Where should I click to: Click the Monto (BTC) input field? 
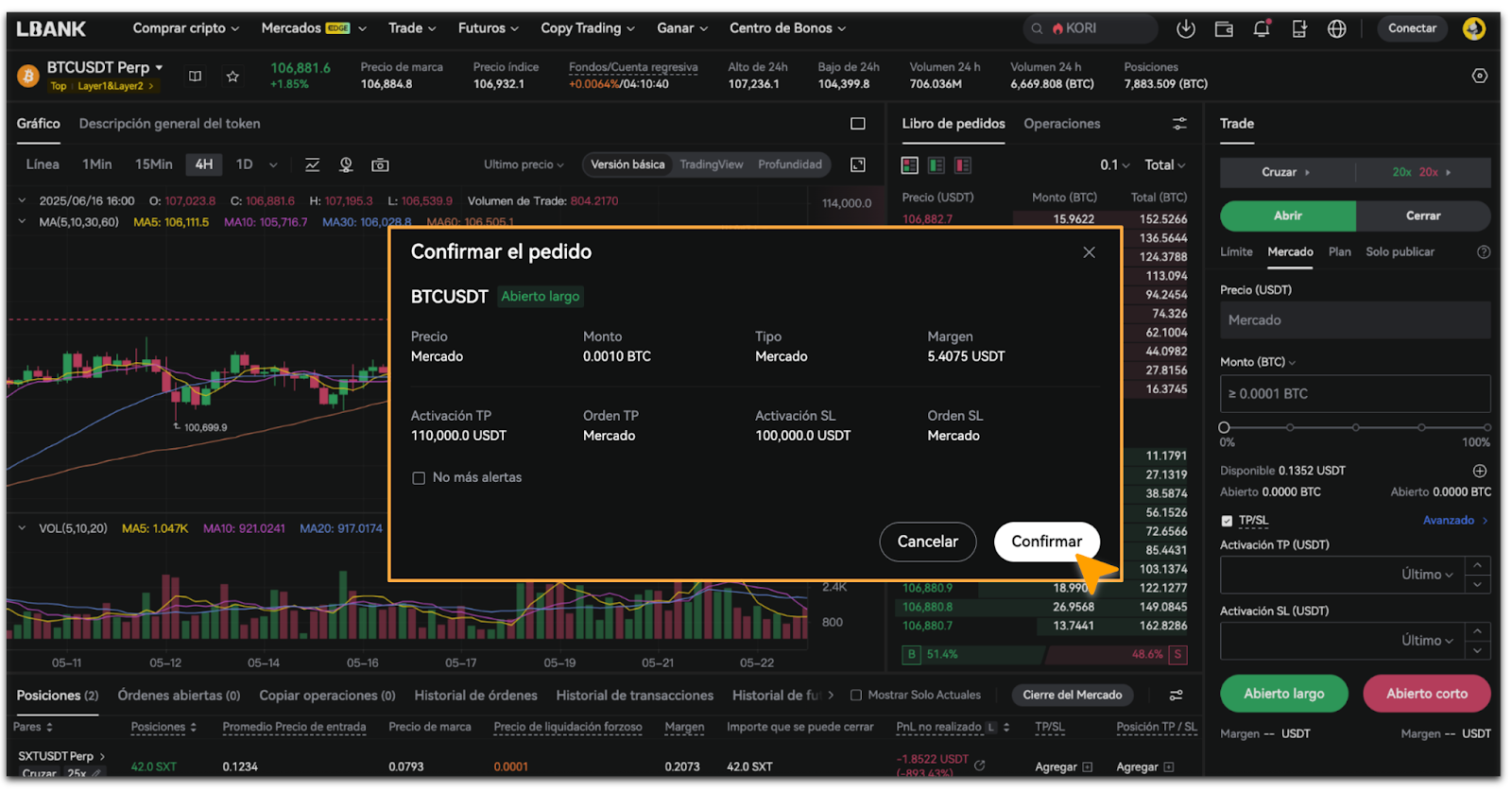[1354, 394]
